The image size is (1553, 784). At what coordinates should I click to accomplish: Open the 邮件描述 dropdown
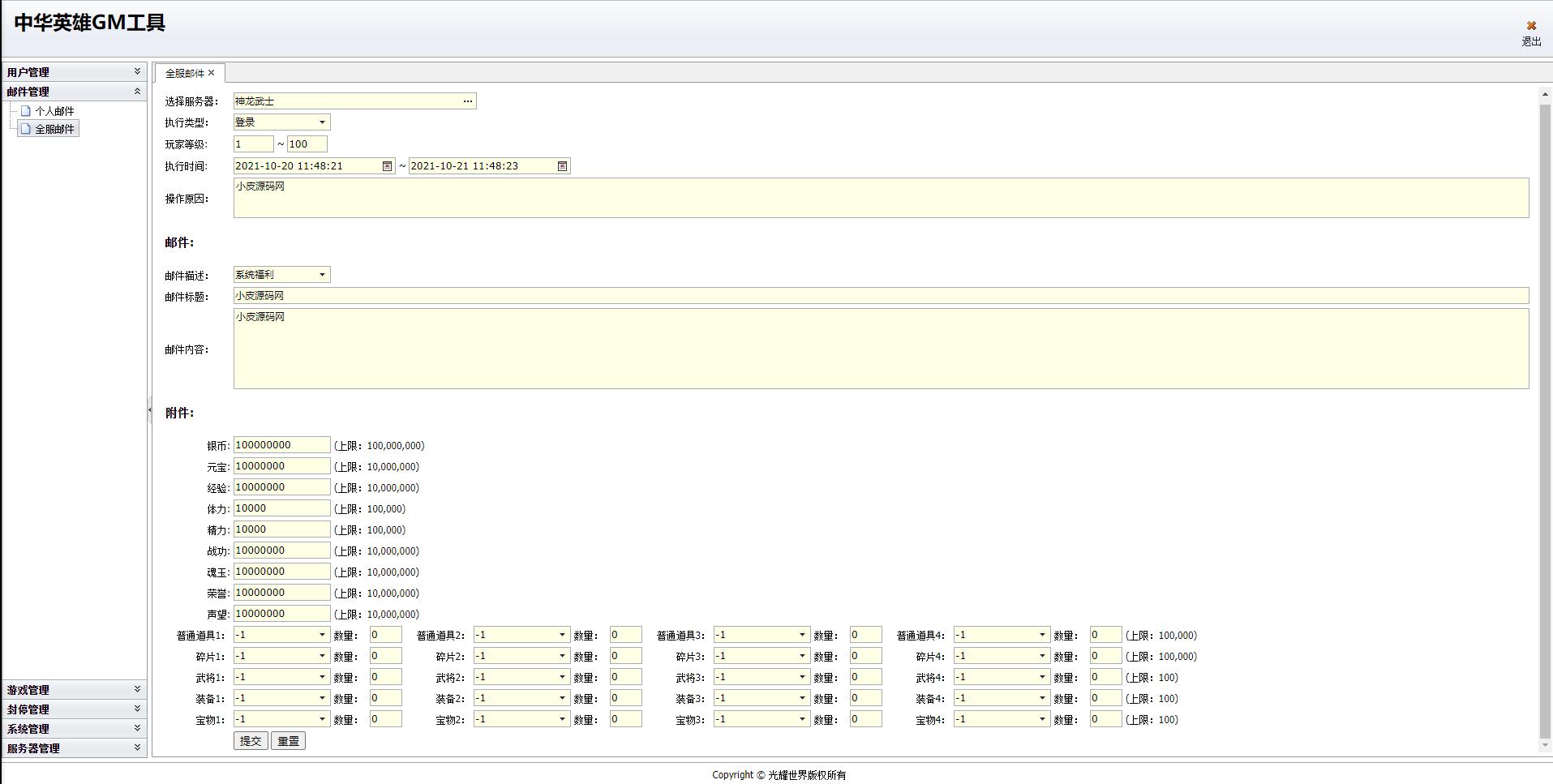click(322, 275)
